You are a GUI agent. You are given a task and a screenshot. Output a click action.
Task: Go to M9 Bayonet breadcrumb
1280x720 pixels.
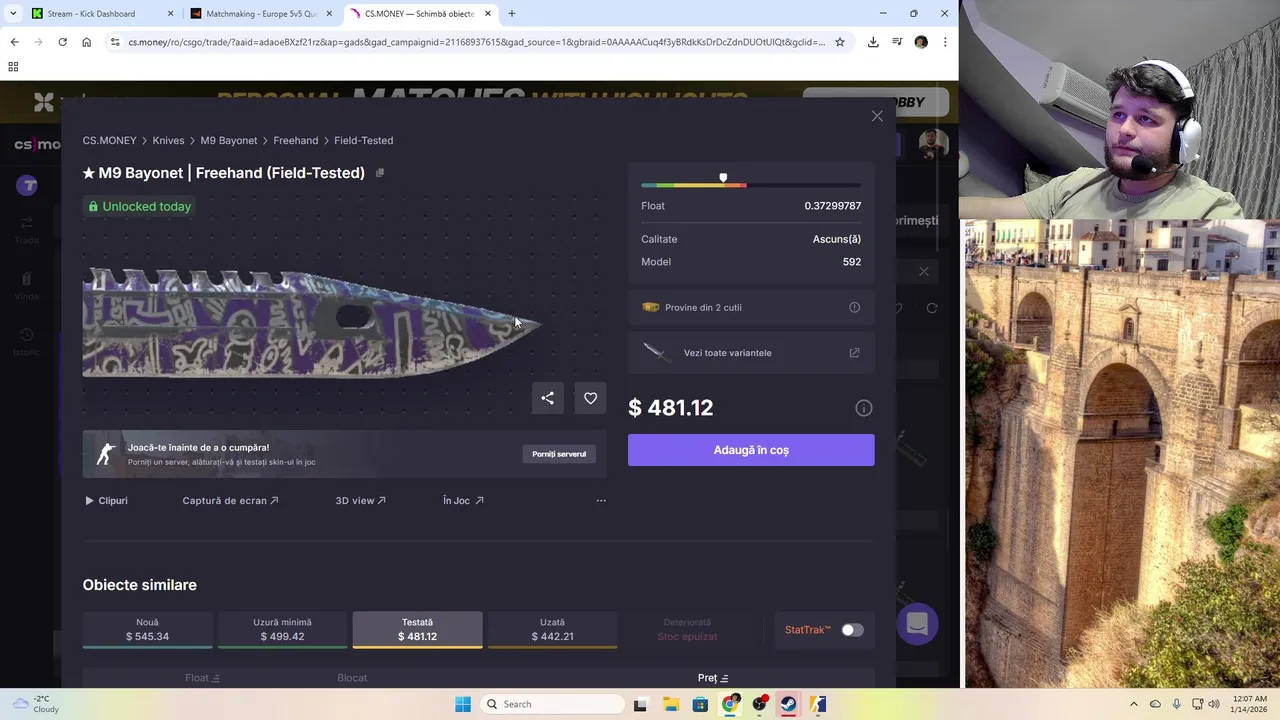coord(229,140)
